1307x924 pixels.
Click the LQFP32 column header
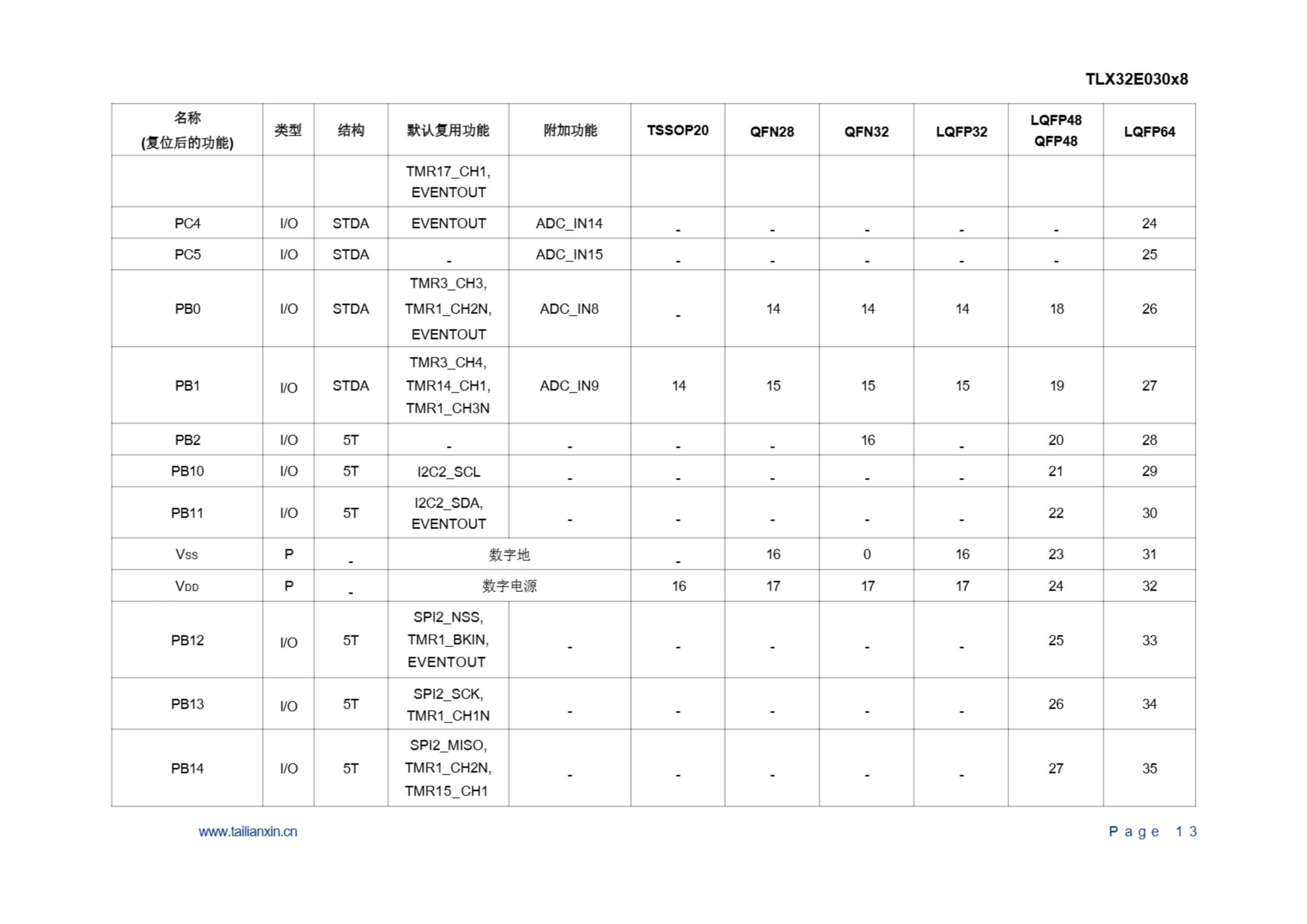[x=961, y=132]
